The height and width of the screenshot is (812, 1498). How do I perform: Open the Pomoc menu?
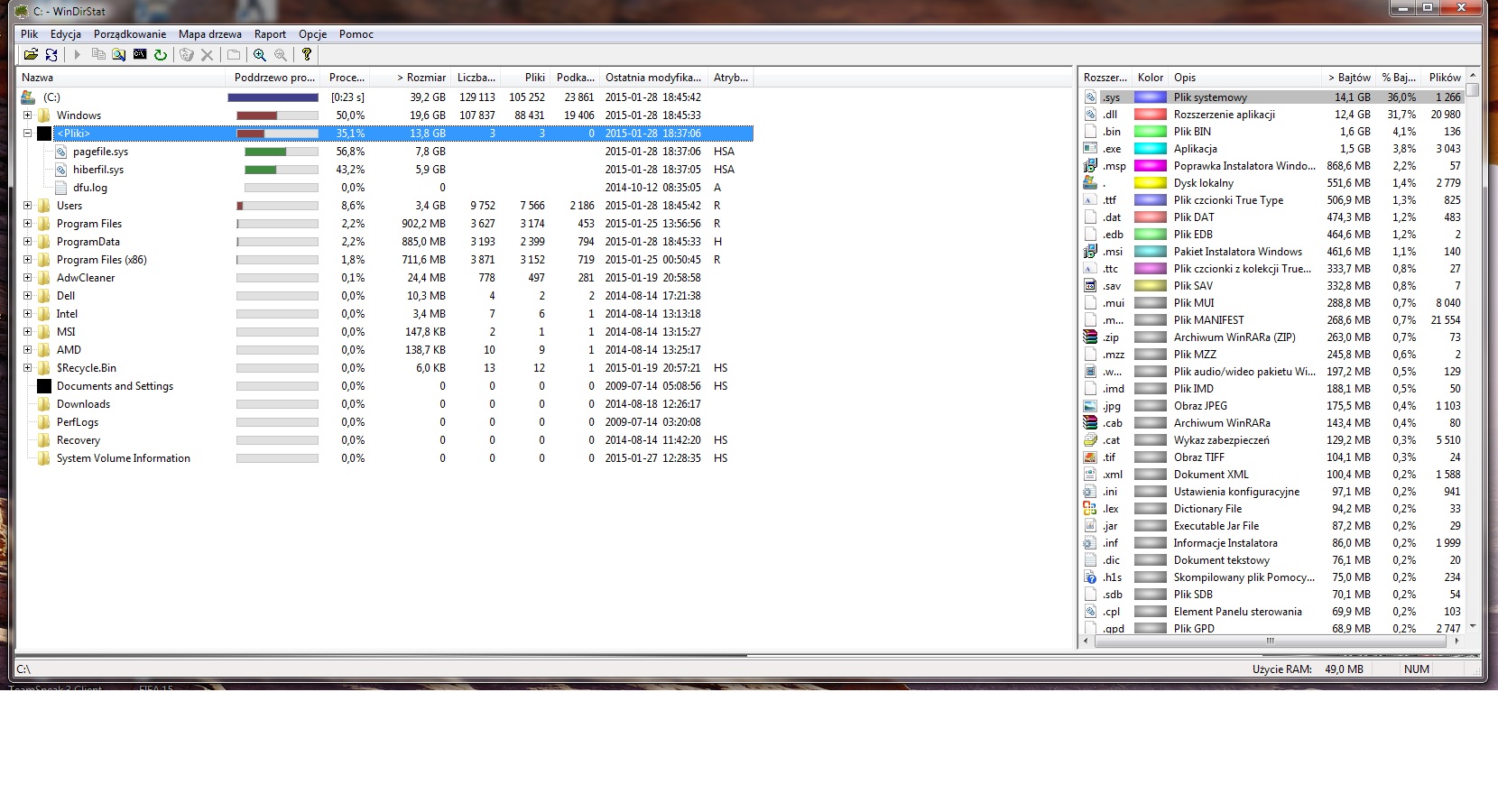(x=356, y=34)
